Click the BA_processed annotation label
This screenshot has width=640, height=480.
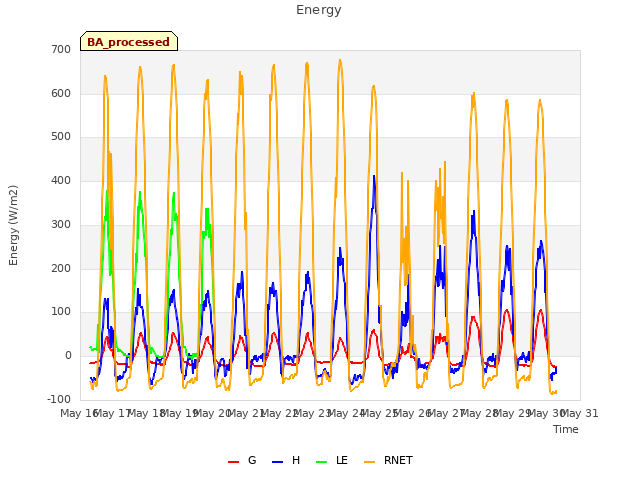coord(129,41)
